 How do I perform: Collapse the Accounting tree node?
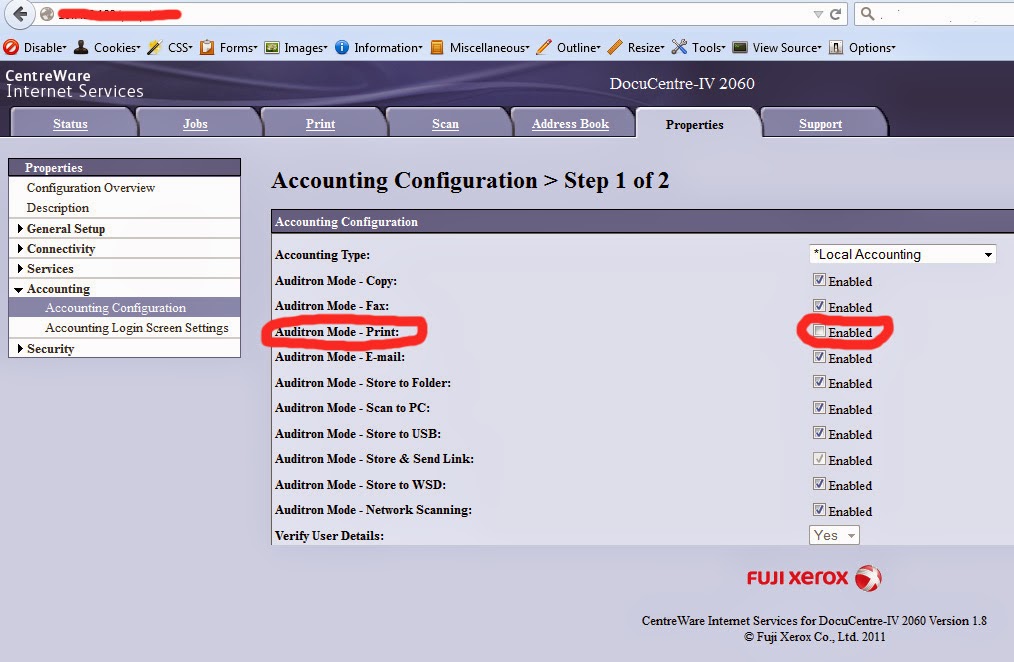point(19,289)
